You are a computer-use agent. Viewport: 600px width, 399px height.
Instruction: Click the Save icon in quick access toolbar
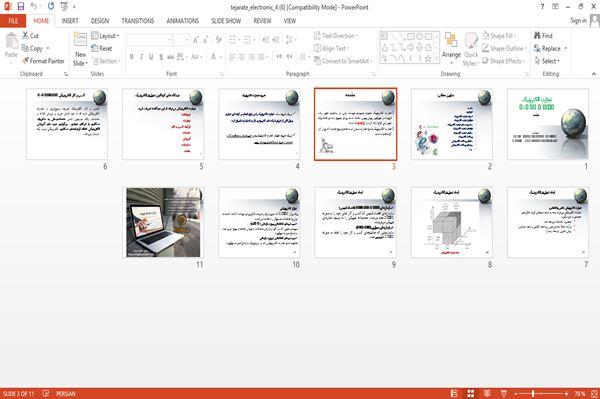(21, 7)
